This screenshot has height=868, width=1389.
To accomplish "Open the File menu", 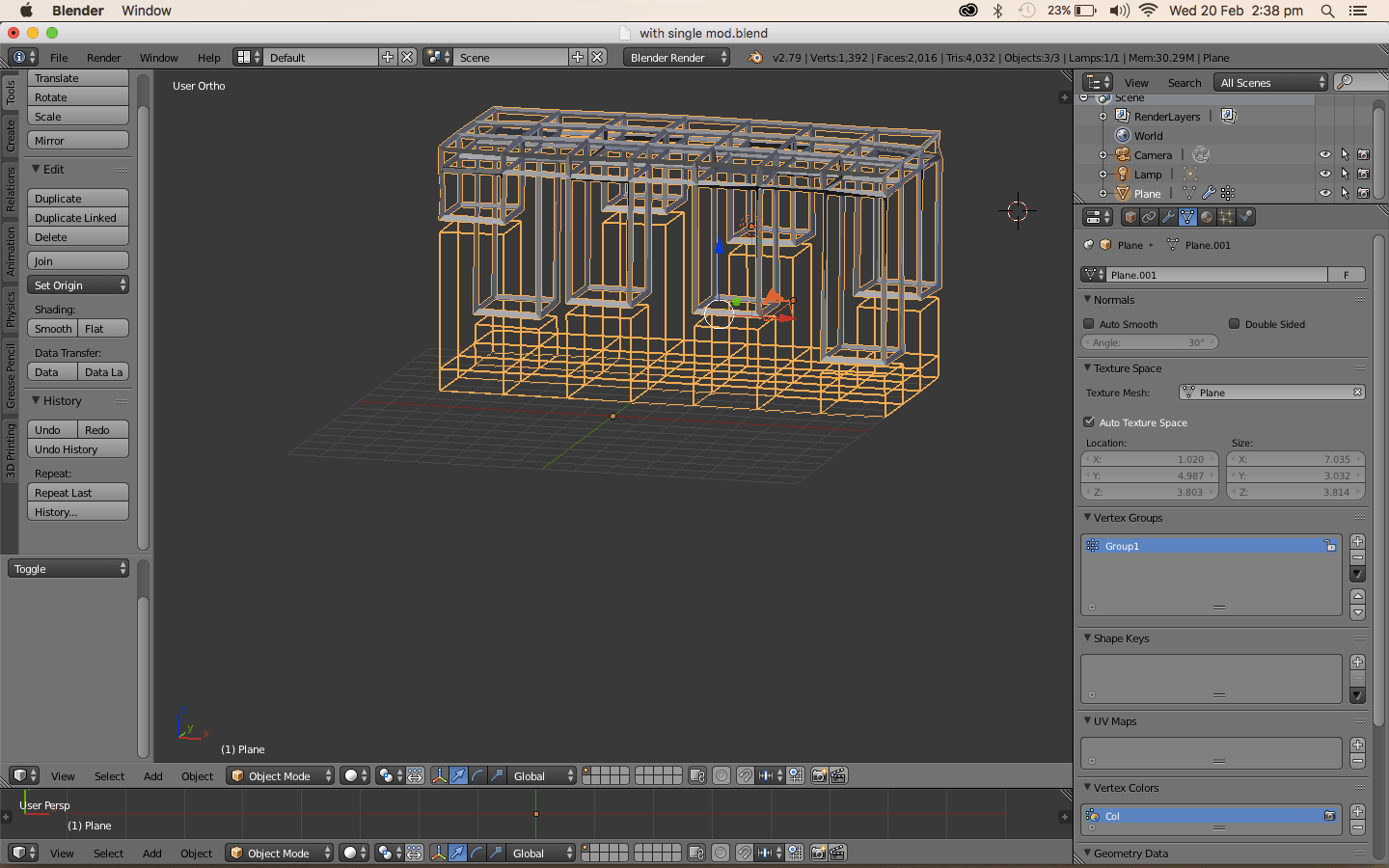I will tap(59, 57).
